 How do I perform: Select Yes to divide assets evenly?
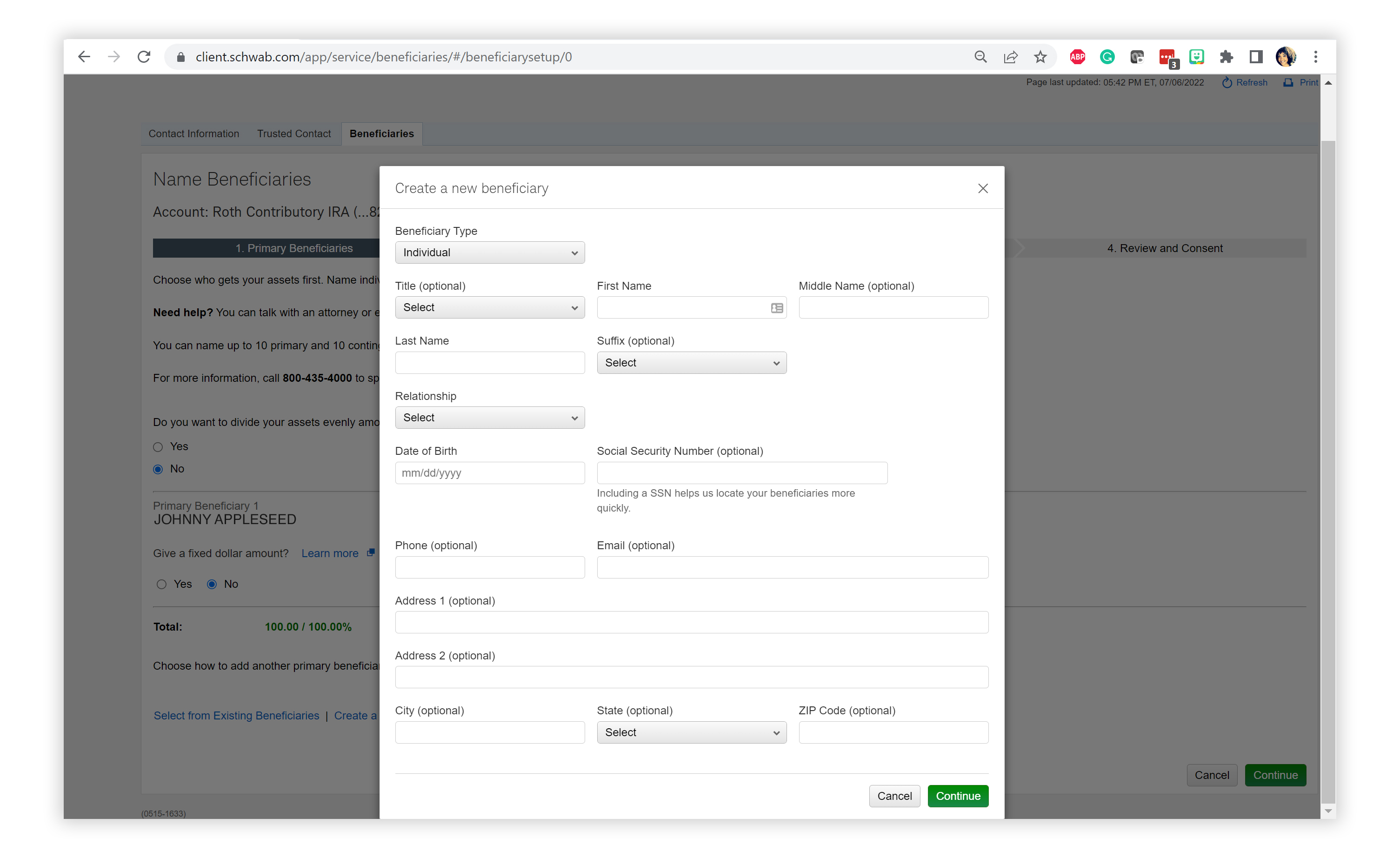tap(158, 447)
